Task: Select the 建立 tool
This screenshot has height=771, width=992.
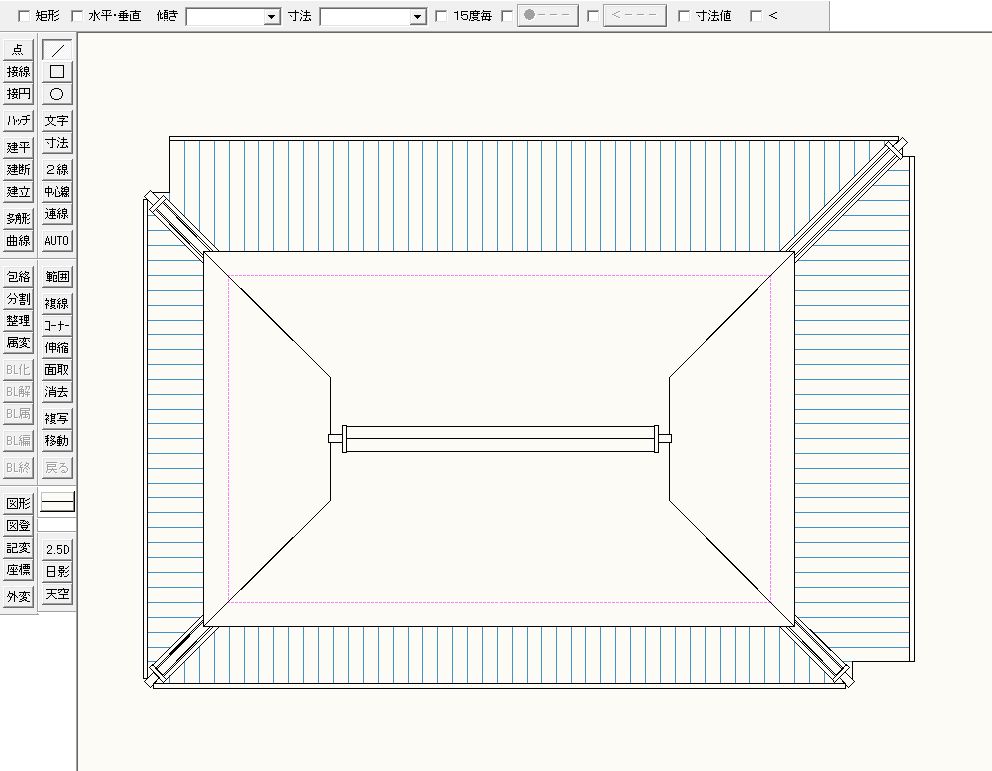Action: (18, 192)
